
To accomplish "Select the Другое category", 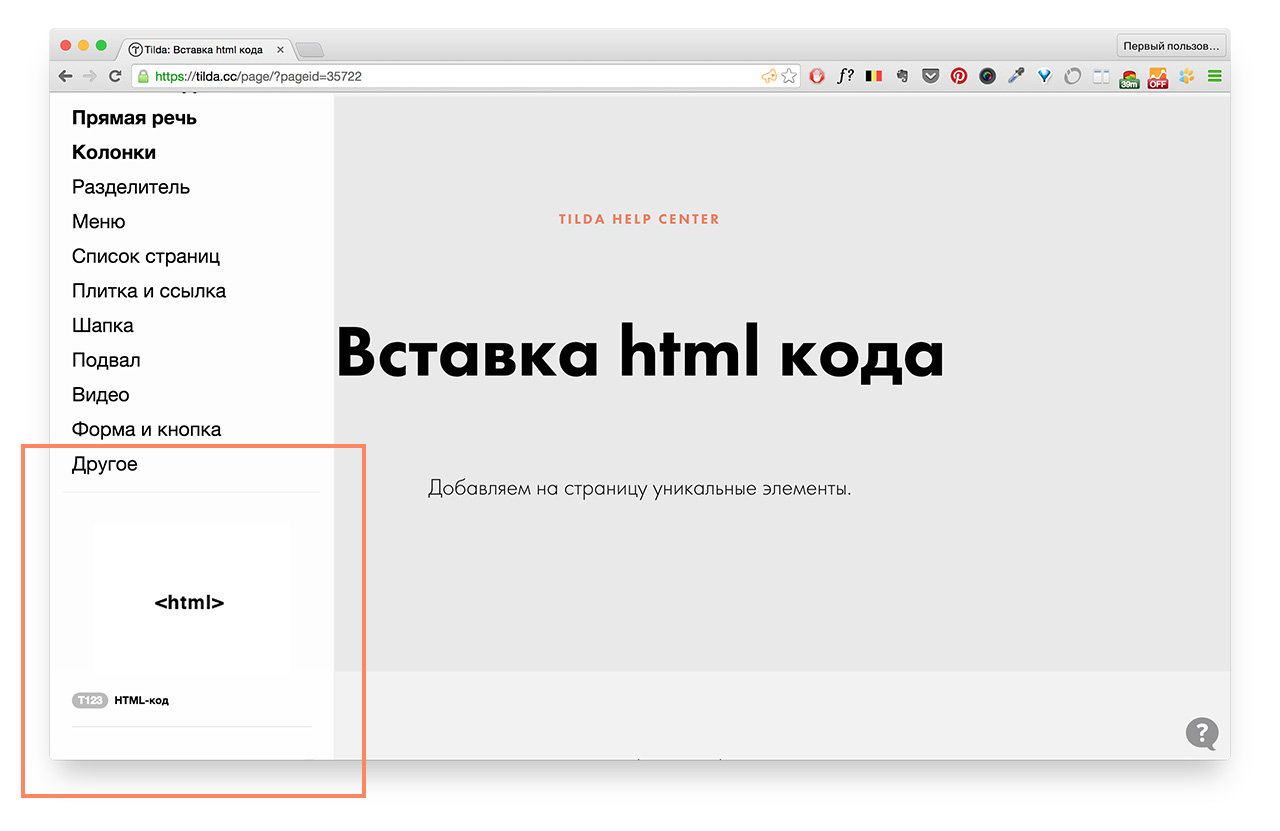I will pos(105,464).
